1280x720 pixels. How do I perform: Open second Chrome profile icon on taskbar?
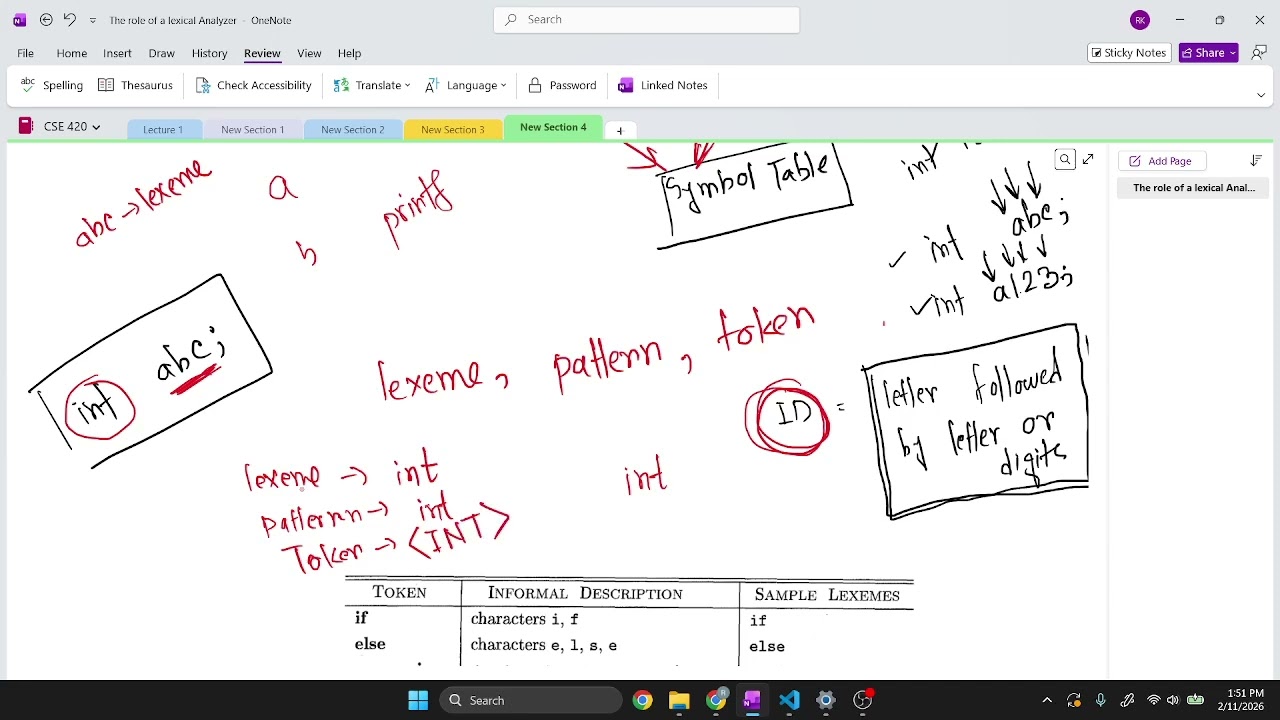pyautogui.click(x=716, y=700)
